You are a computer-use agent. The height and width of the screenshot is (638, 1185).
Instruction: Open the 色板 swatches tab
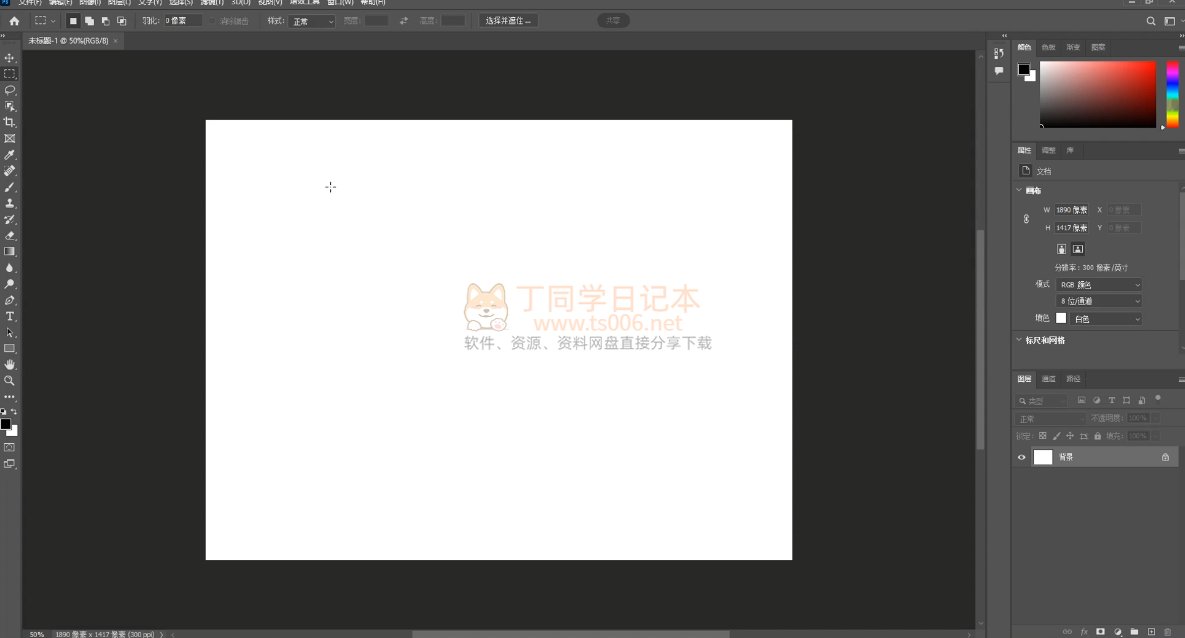click(x=1048, y=47)
